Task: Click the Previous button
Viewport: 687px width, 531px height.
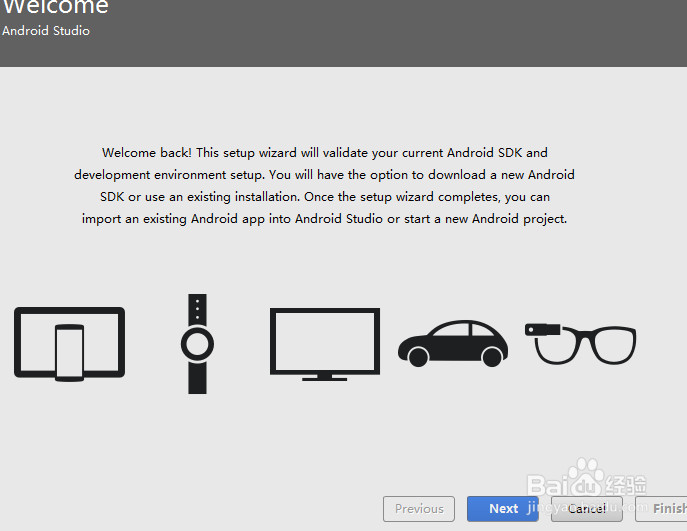Action: pyautogui.click(x=419, y=509)
